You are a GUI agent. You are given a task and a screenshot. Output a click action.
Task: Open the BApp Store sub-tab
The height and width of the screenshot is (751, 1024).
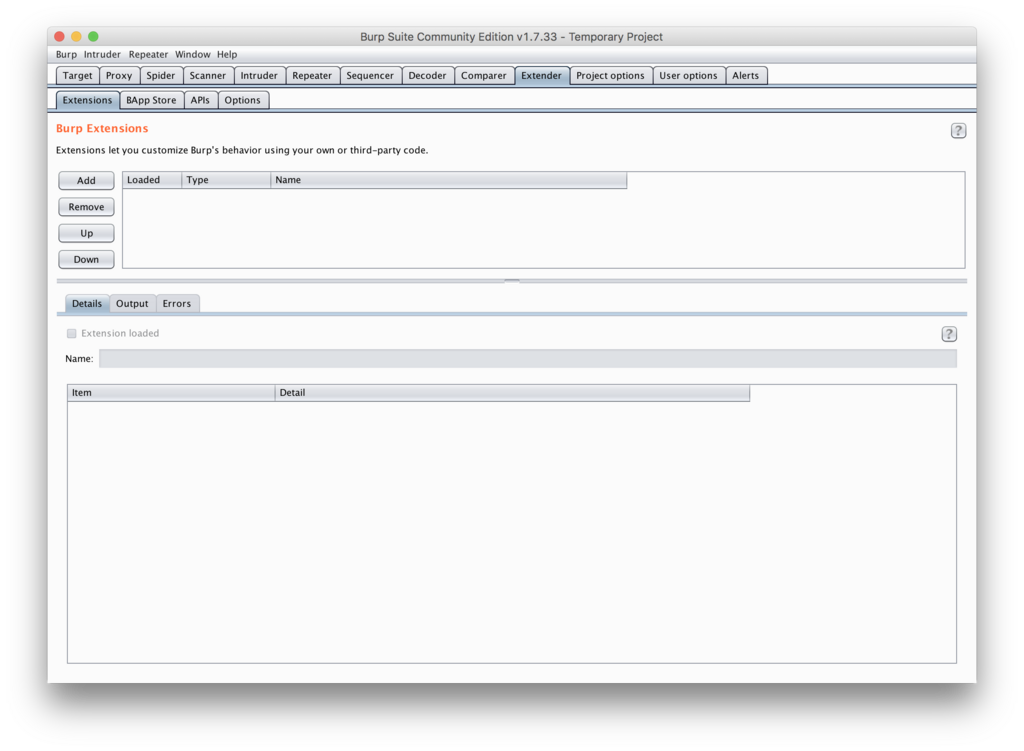click(151, 100)
